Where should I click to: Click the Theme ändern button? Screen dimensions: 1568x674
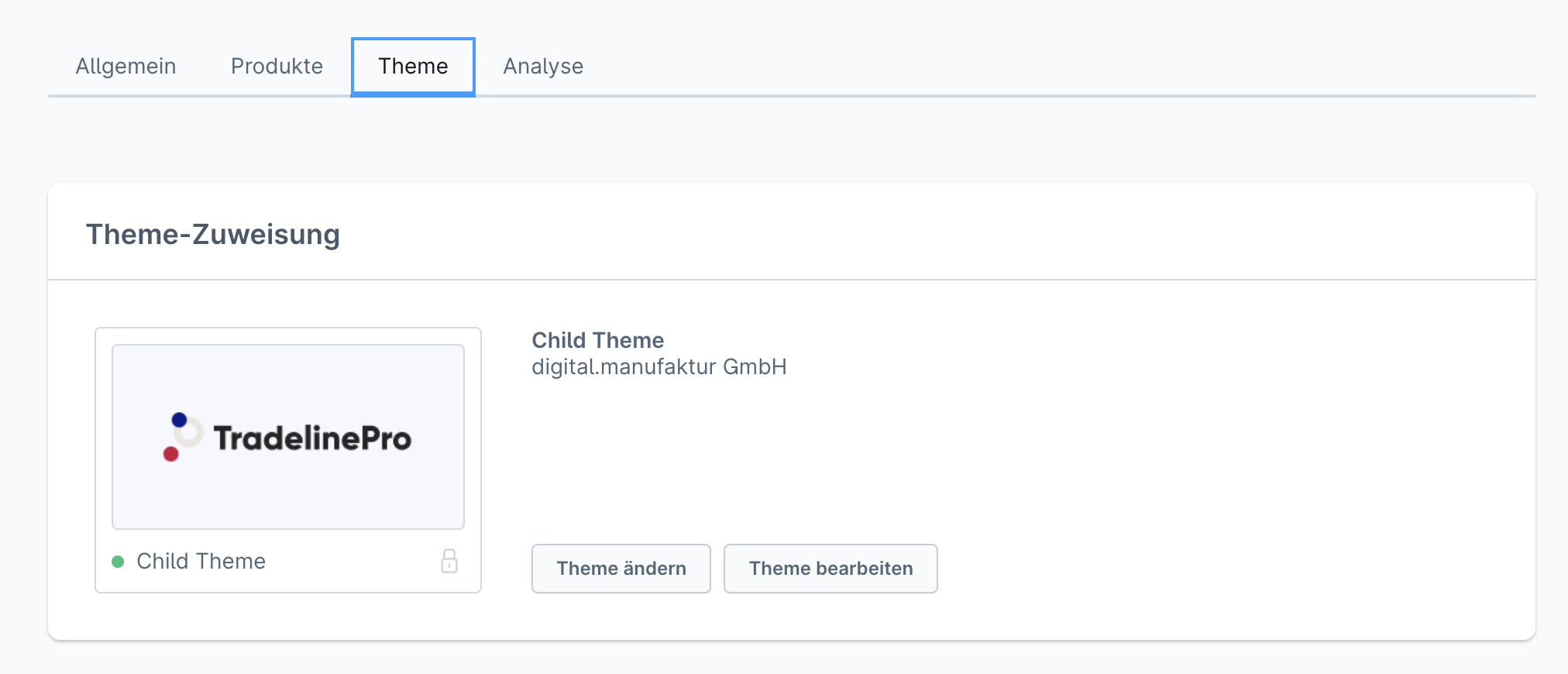pyautogui.click(x=621, y=569)
